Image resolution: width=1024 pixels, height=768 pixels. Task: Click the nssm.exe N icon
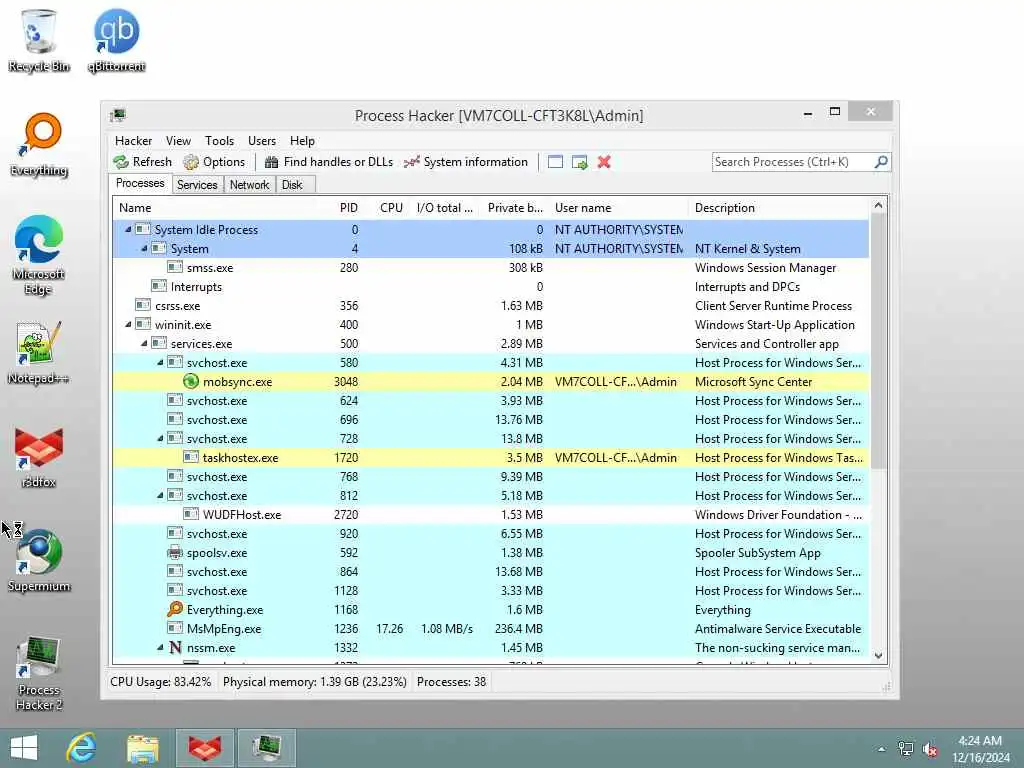point(174,647)
